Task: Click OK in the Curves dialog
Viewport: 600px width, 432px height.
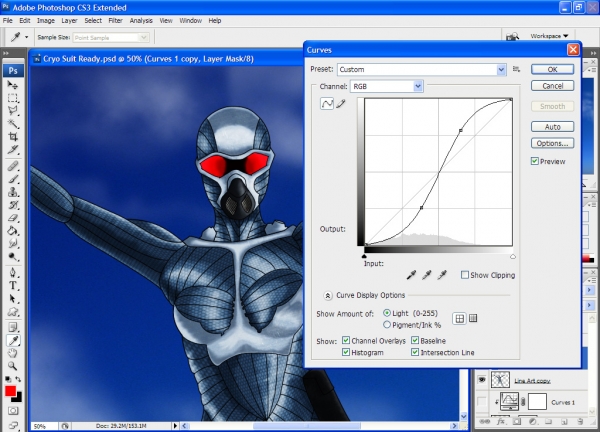Action: [552, 69]
